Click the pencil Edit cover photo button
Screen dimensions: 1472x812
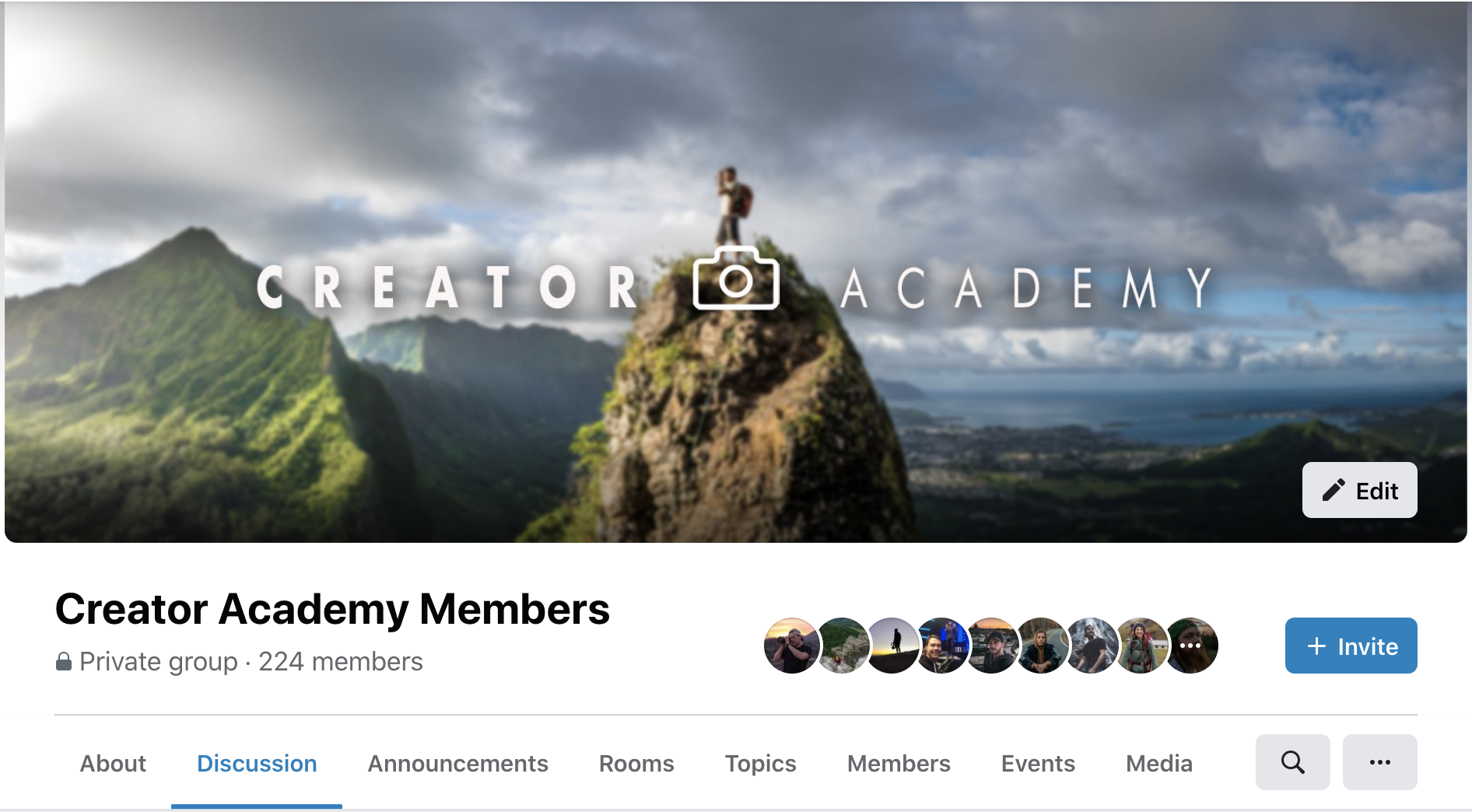point(1359,490)
